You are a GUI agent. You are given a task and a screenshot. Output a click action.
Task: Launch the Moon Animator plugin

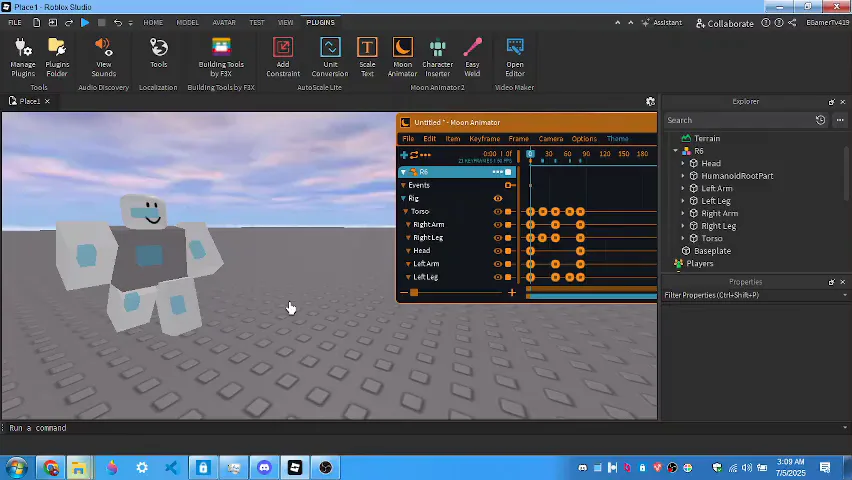(403, 57)
